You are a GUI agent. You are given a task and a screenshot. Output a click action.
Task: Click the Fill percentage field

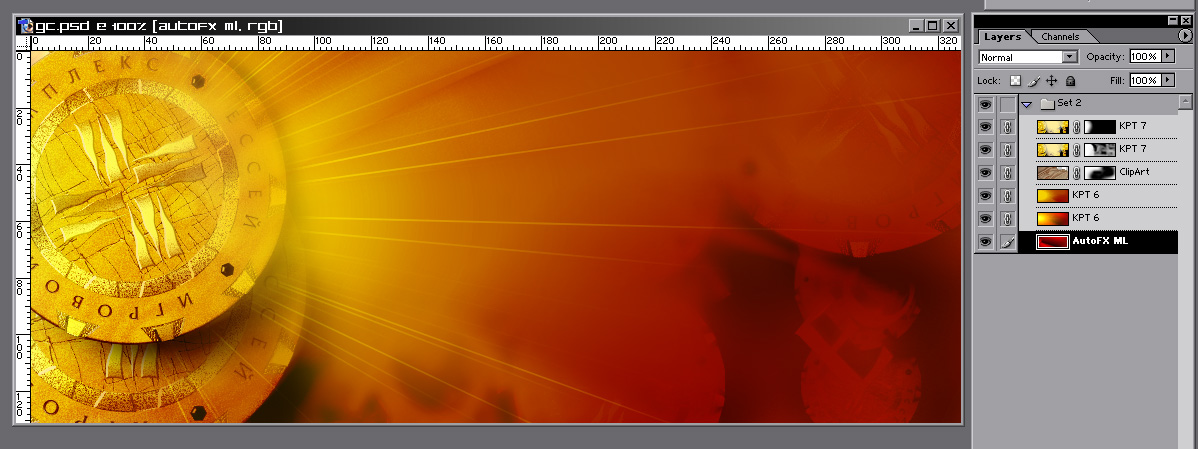(x=1145, y=80)
